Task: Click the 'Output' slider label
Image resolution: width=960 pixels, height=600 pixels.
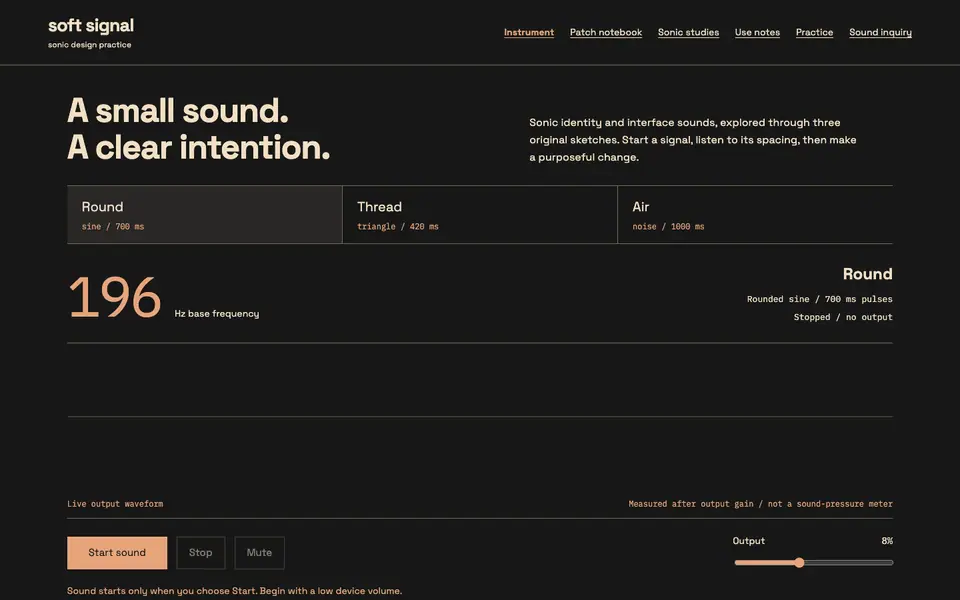Action: [x=749, y=541]
